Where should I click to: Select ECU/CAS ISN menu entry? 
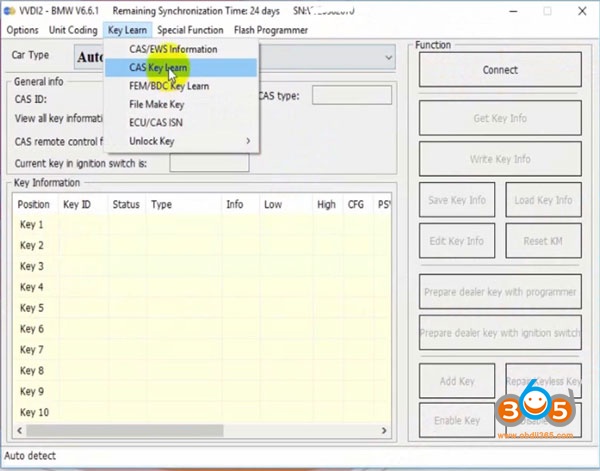pos(181,123)
